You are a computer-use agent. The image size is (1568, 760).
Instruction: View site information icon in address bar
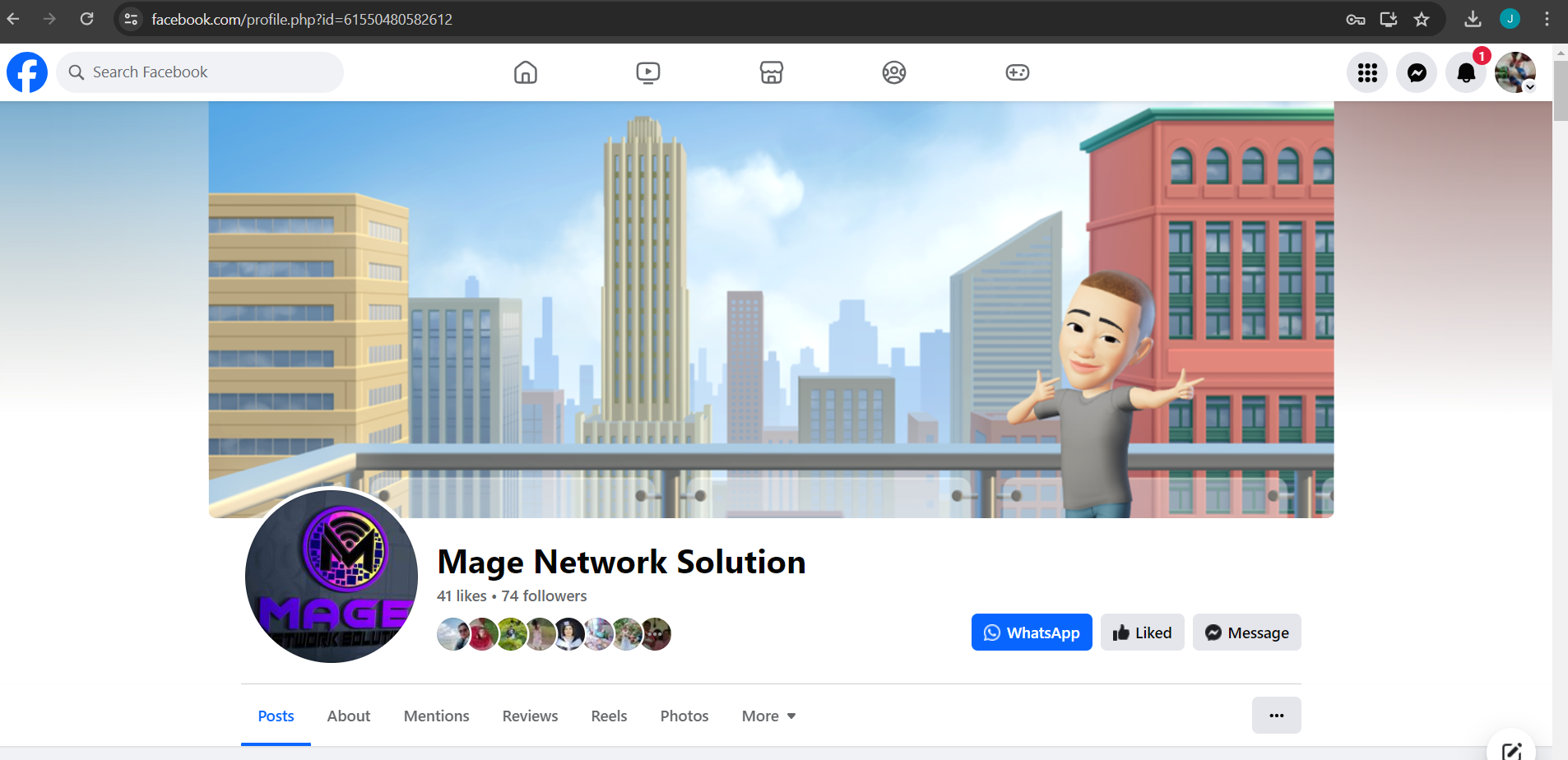131,19
